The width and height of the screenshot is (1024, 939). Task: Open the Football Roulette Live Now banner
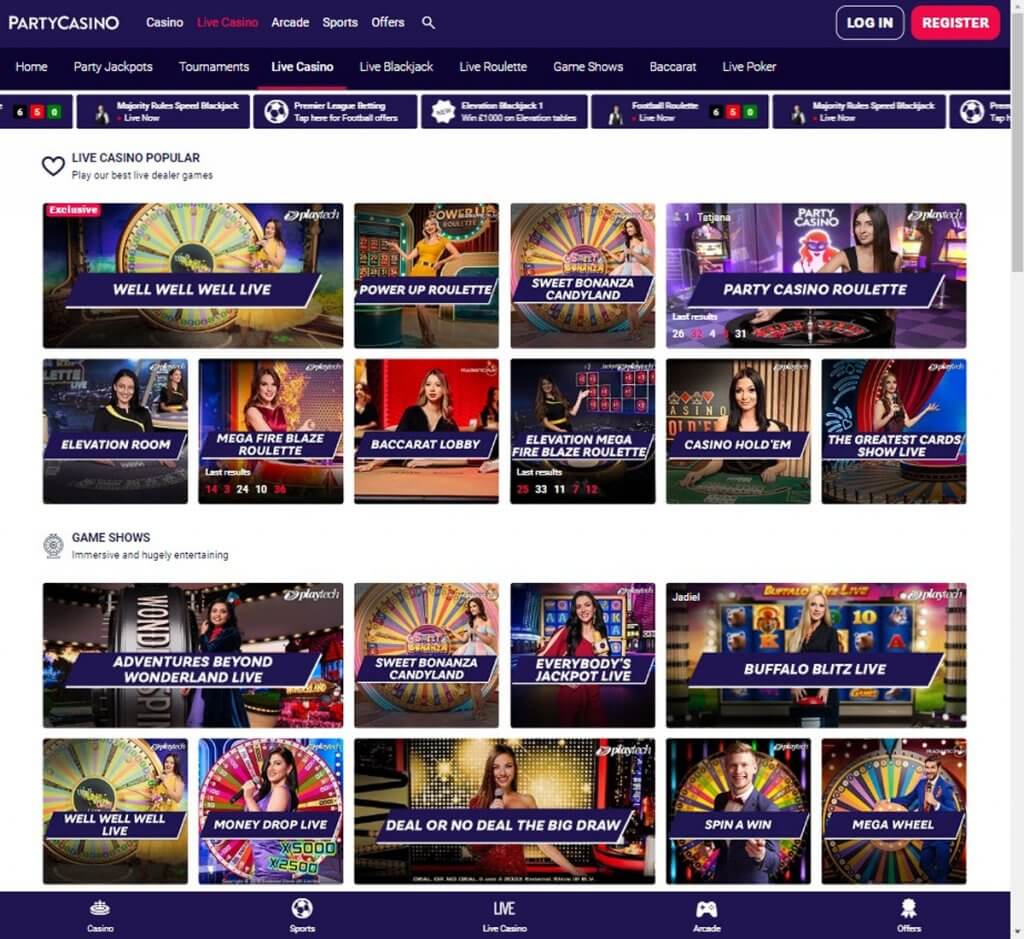point(680,112)
